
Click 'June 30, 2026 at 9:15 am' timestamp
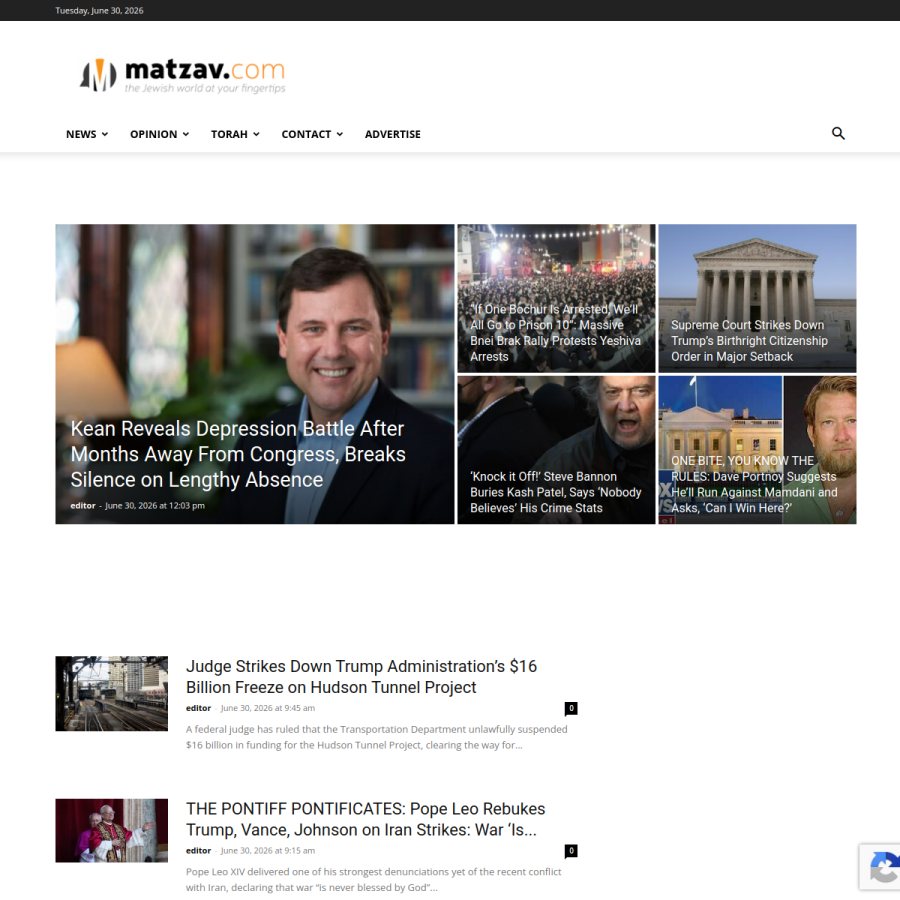(267, 851)
